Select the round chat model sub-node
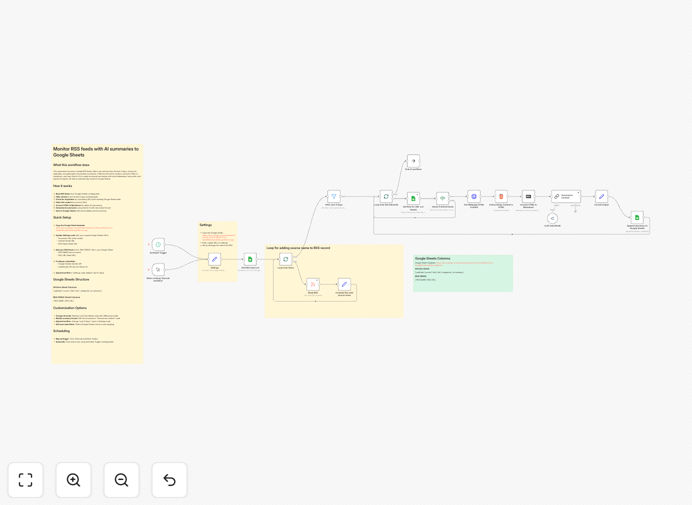 (x=552, y=218)
